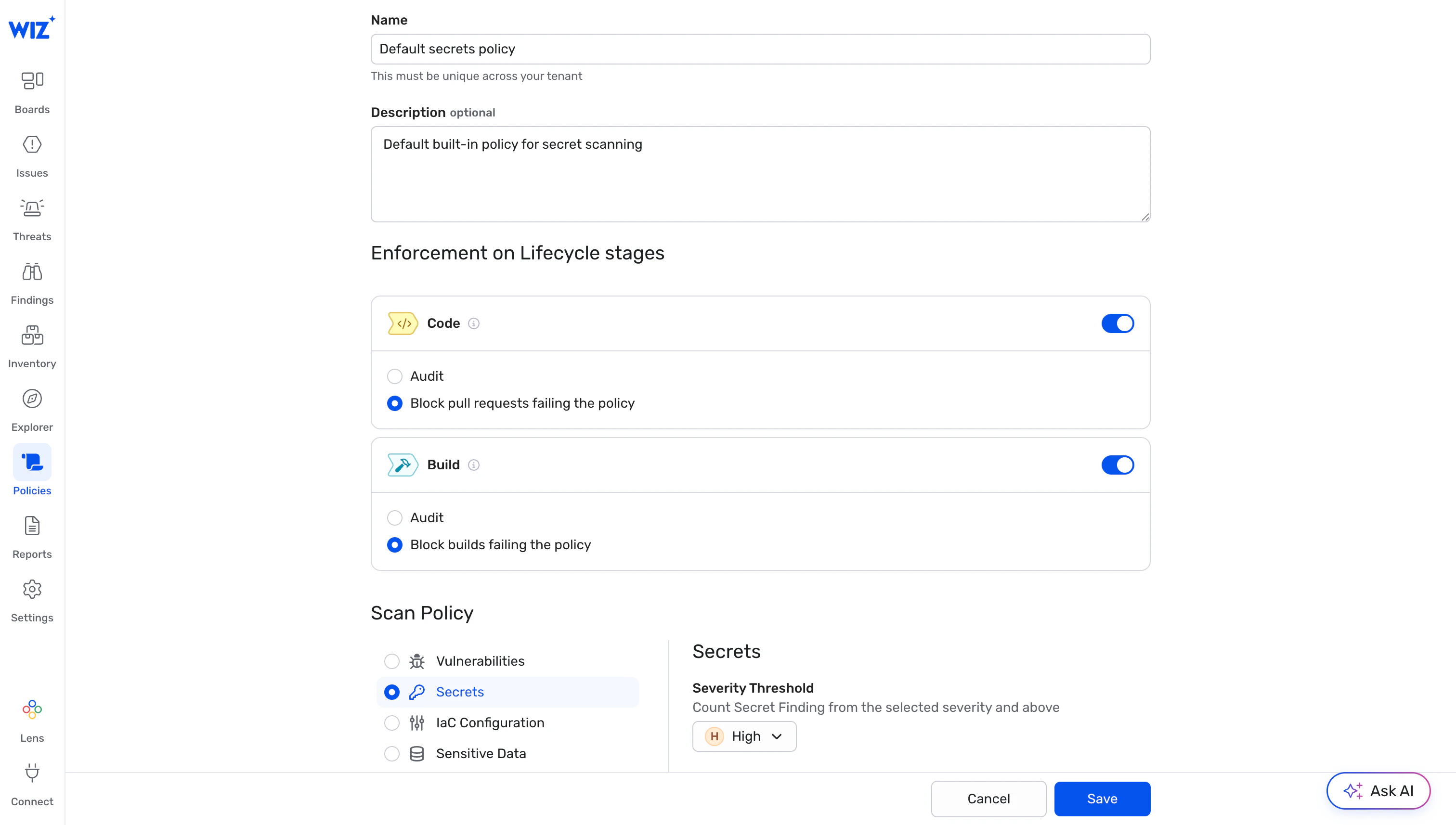
Task: Show info tooltip next to Code
Action: (x=474, y=323)
